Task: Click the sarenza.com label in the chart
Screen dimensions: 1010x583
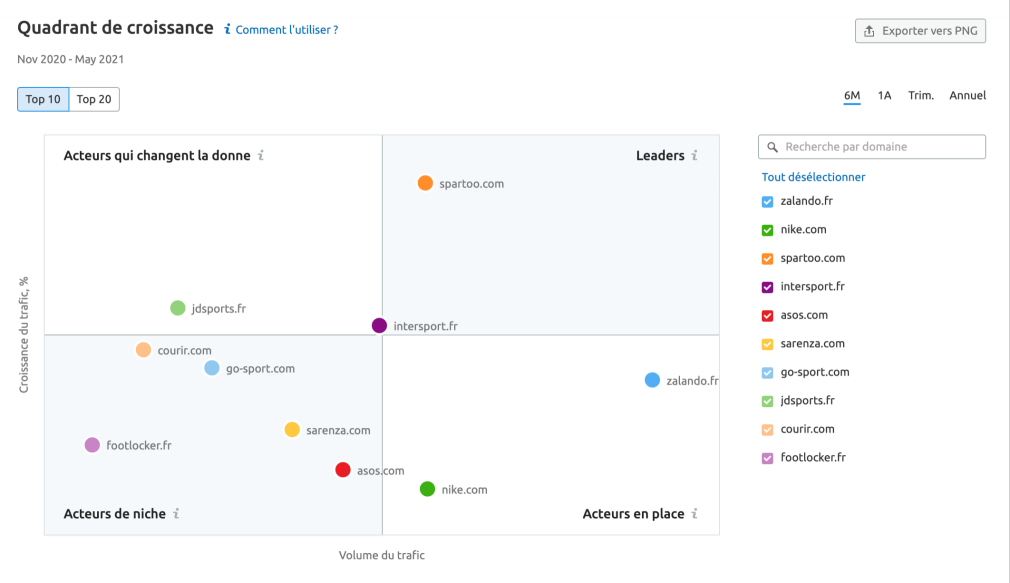Action: point(338,430)
